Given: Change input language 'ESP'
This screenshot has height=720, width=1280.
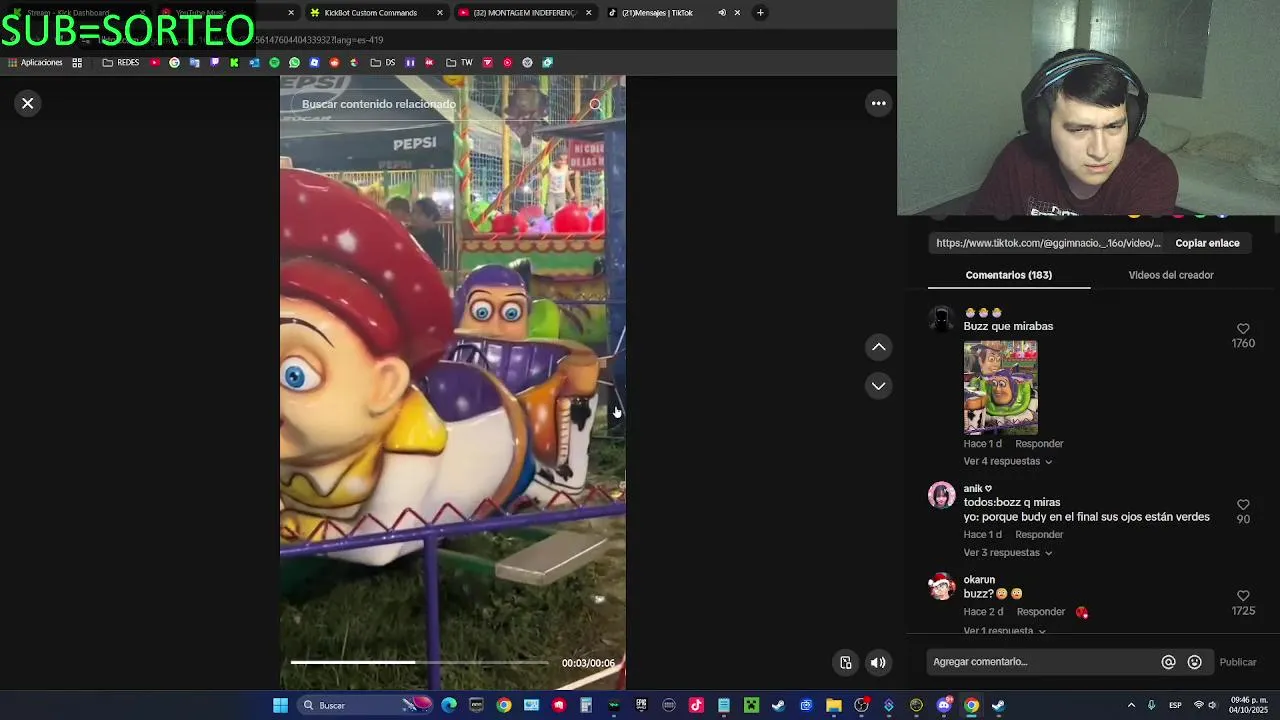Looking at the screenshot, I should pyautogui.click(x=1175, y=705).
